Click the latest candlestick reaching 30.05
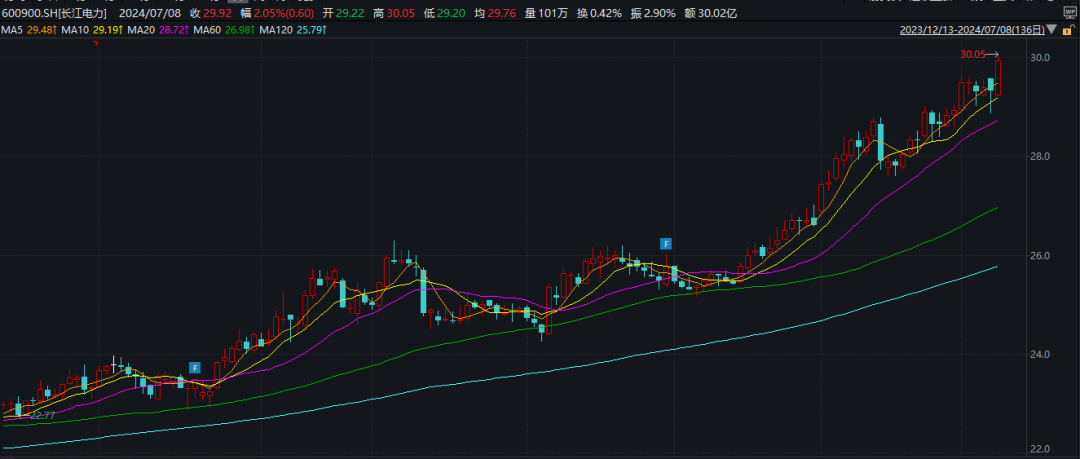Viewport: 1080px width, 459px height. coord(998,78)
